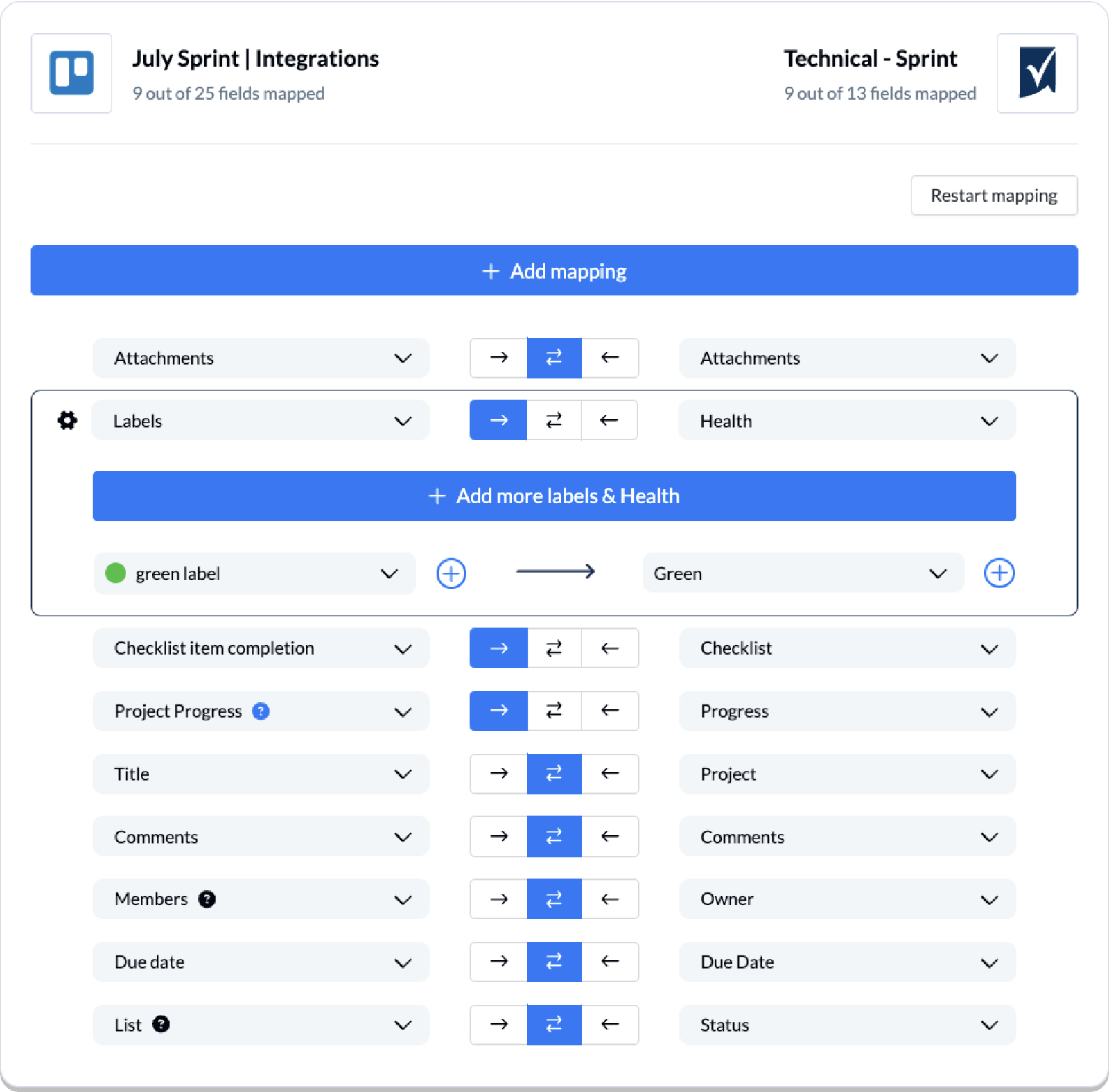Click the Restart mapping button

994,196
